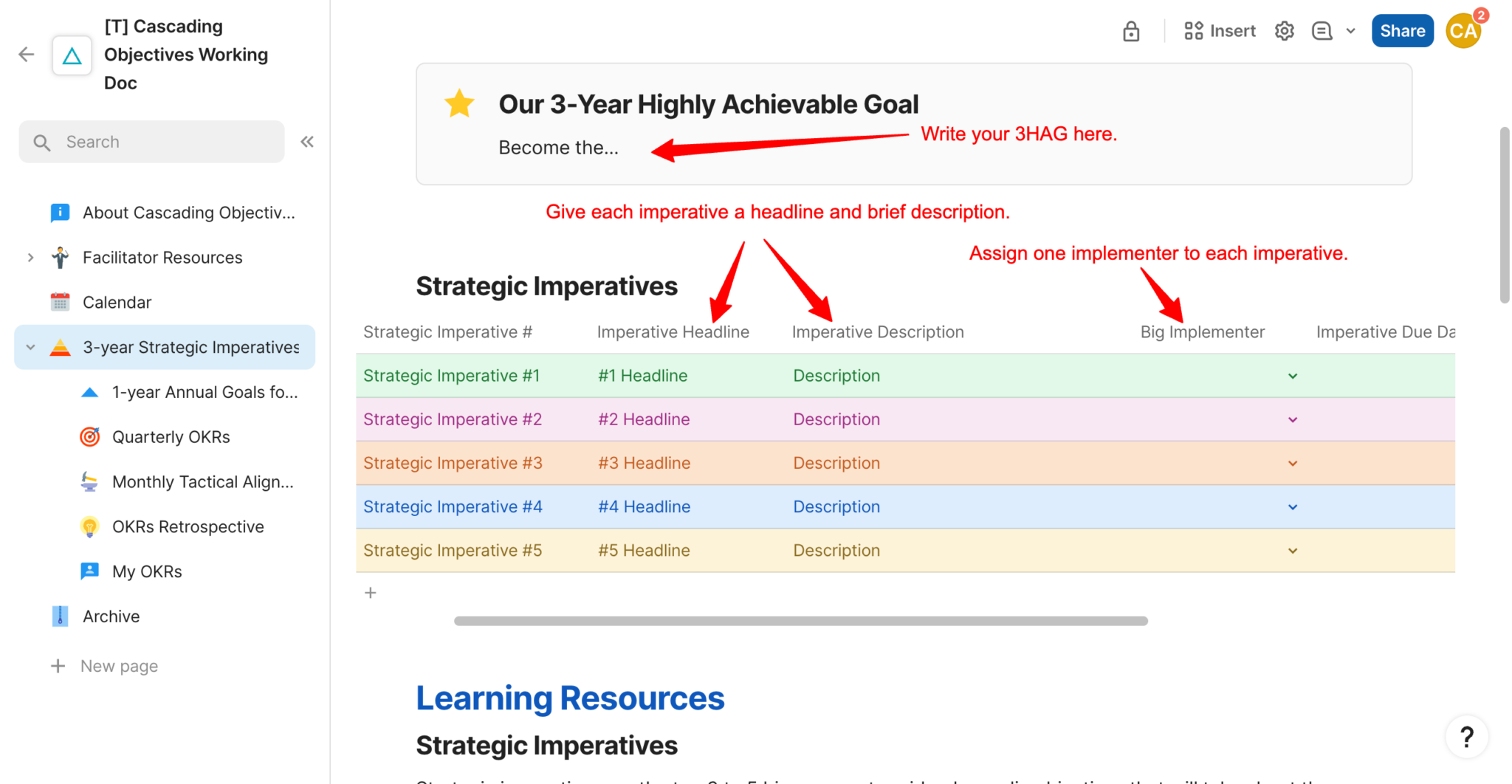The height and width of the screenshot is (784, 1512).
Task: Click the lock icon in top toolbar
Action: (1130, 32)
